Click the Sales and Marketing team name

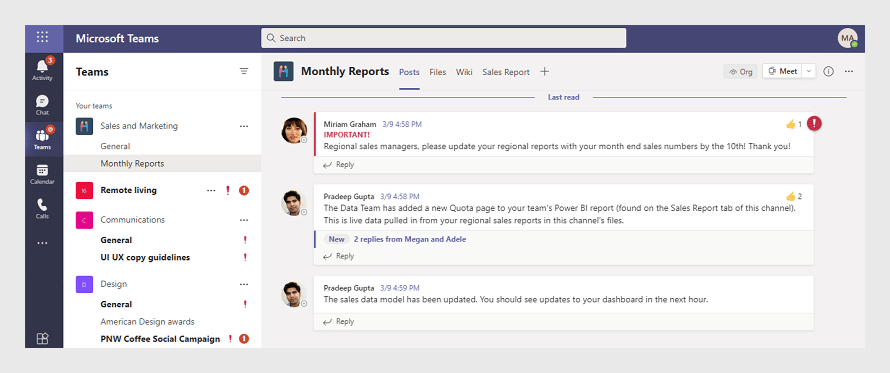(x=139, y=126)
